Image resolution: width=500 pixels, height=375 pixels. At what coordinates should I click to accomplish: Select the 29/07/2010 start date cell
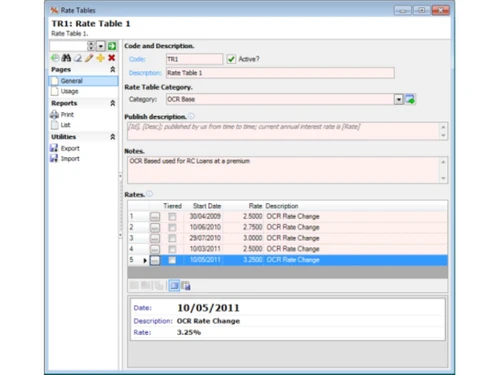coord(205,238)
